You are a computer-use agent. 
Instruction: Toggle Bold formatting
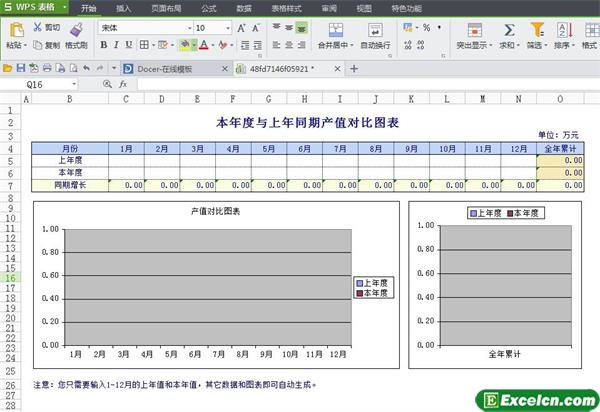pos(104,45)
